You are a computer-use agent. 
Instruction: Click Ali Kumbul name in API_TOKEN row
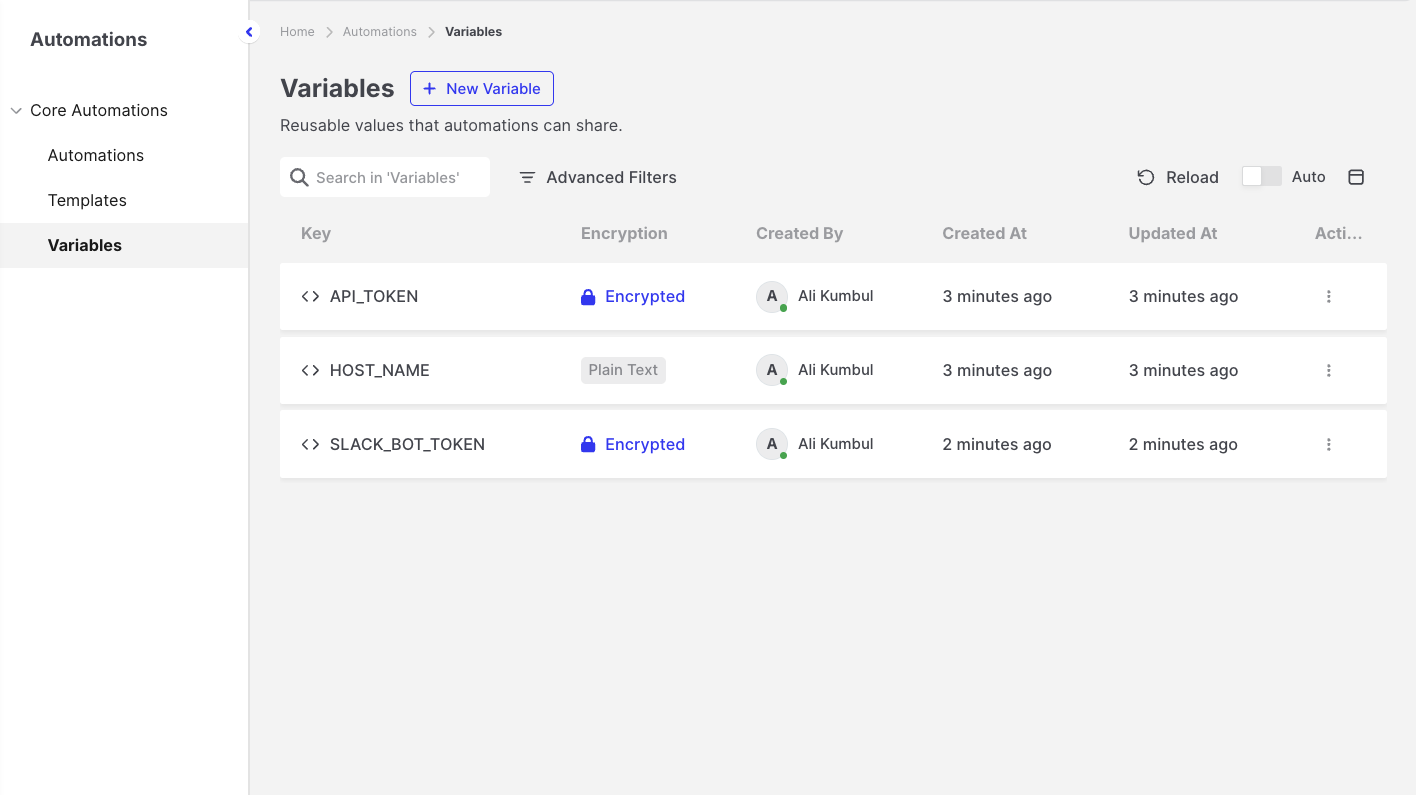tap(836, 296)
